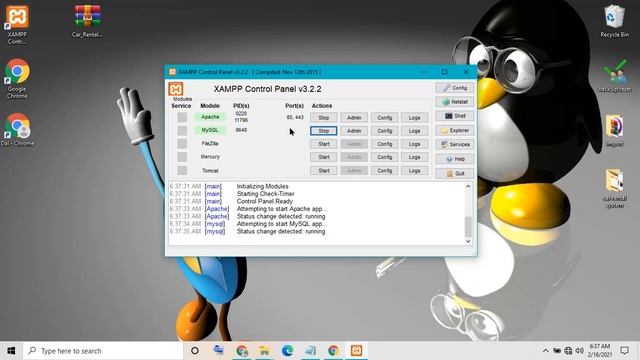Toggle Apache service checkbox

(x=182, y=117)
